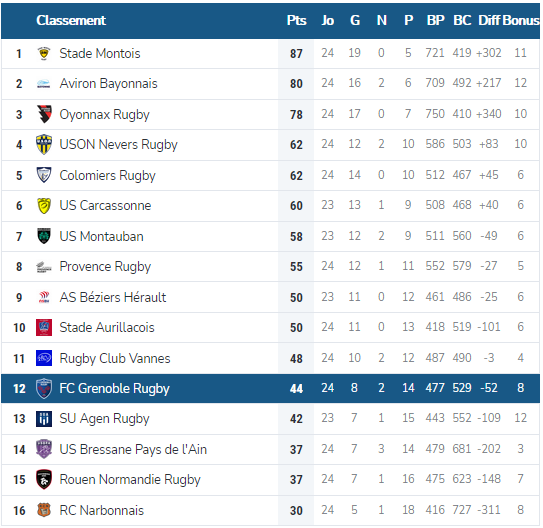Click the Rugby Club Vannes blue logo
Screen dimensions: 543x528
pyautogui.click(x=44, y=358)
